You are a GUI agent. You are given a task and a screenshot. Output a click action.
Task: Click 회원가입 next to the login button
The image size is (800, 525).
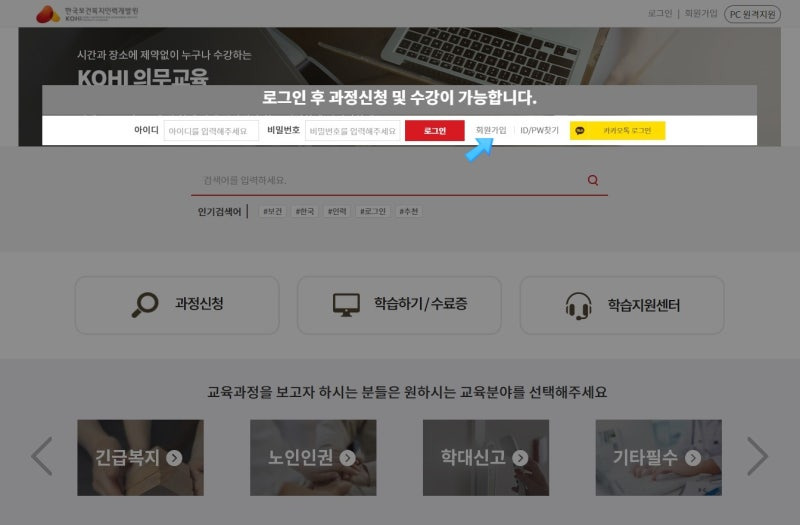click(491, 130)
